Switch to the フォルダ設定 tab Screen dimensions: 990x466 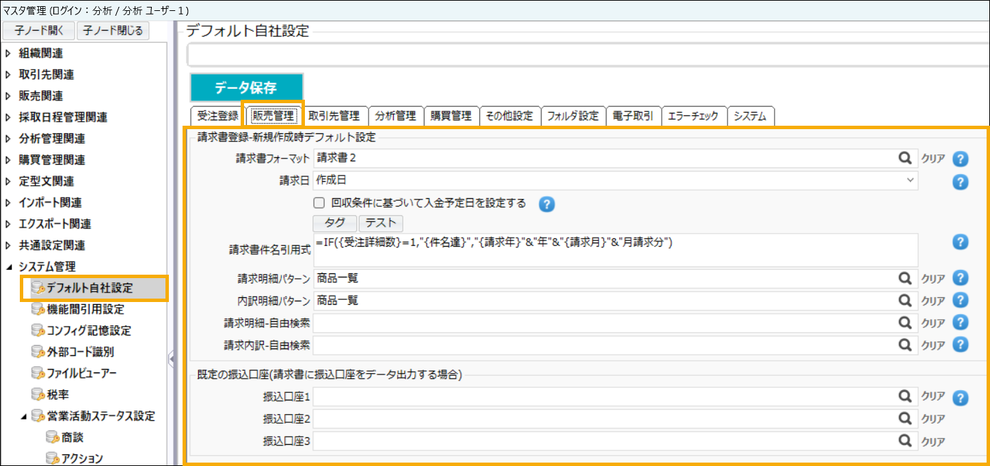tap(573, 116)
